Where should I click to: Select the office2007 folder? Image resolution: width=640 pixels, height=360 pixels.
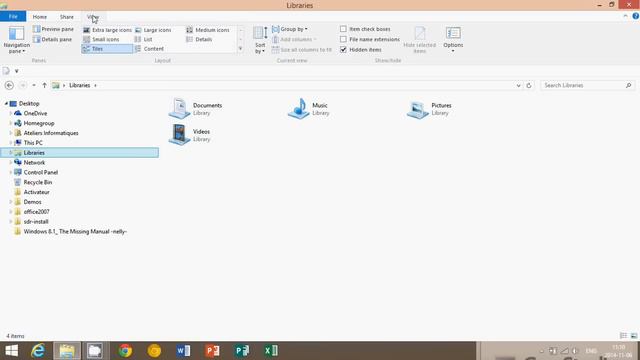36,212
